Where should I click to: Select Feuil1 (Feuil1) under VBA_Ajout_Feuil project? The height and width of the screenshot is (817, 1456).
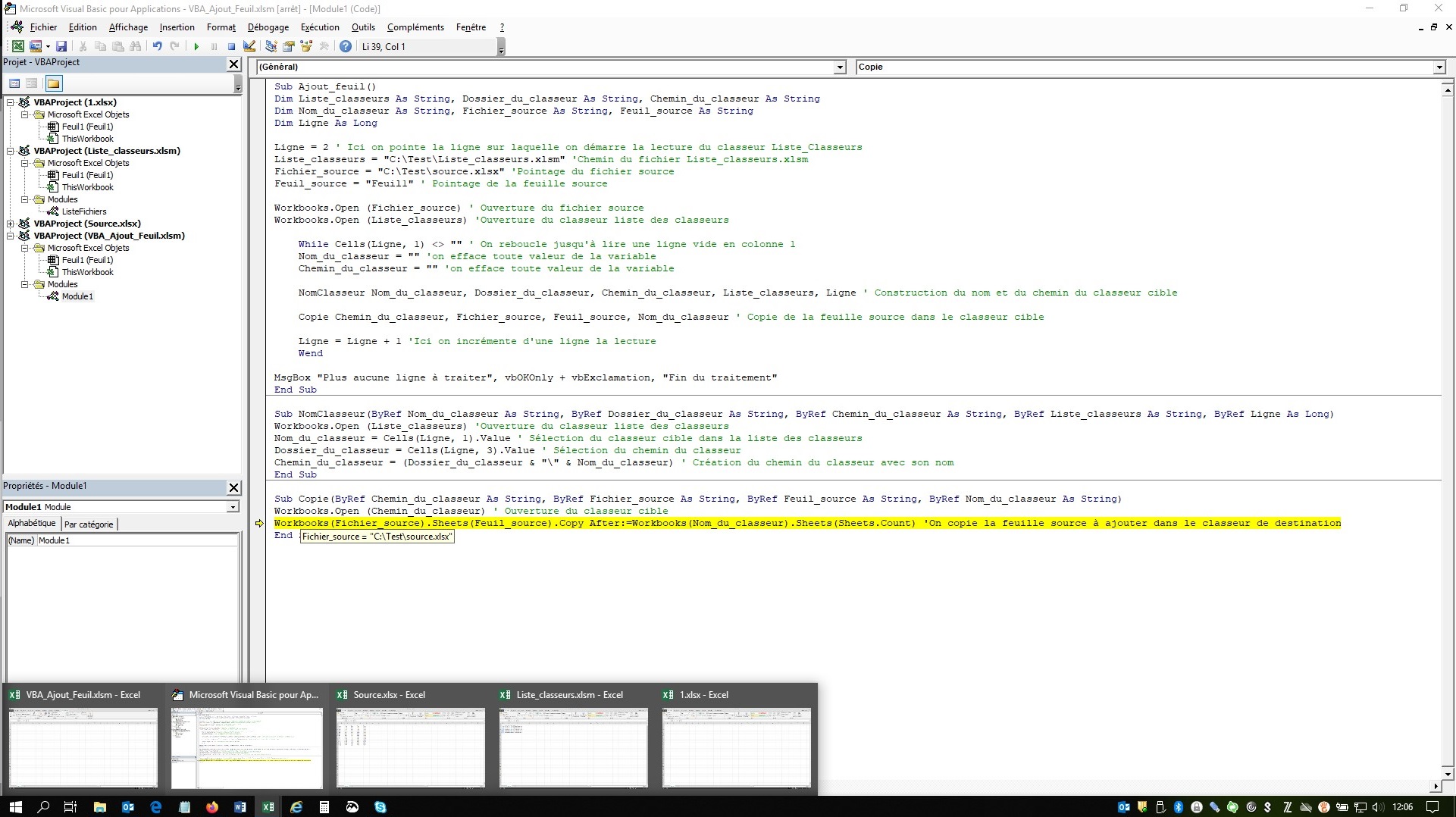(87, 260)
